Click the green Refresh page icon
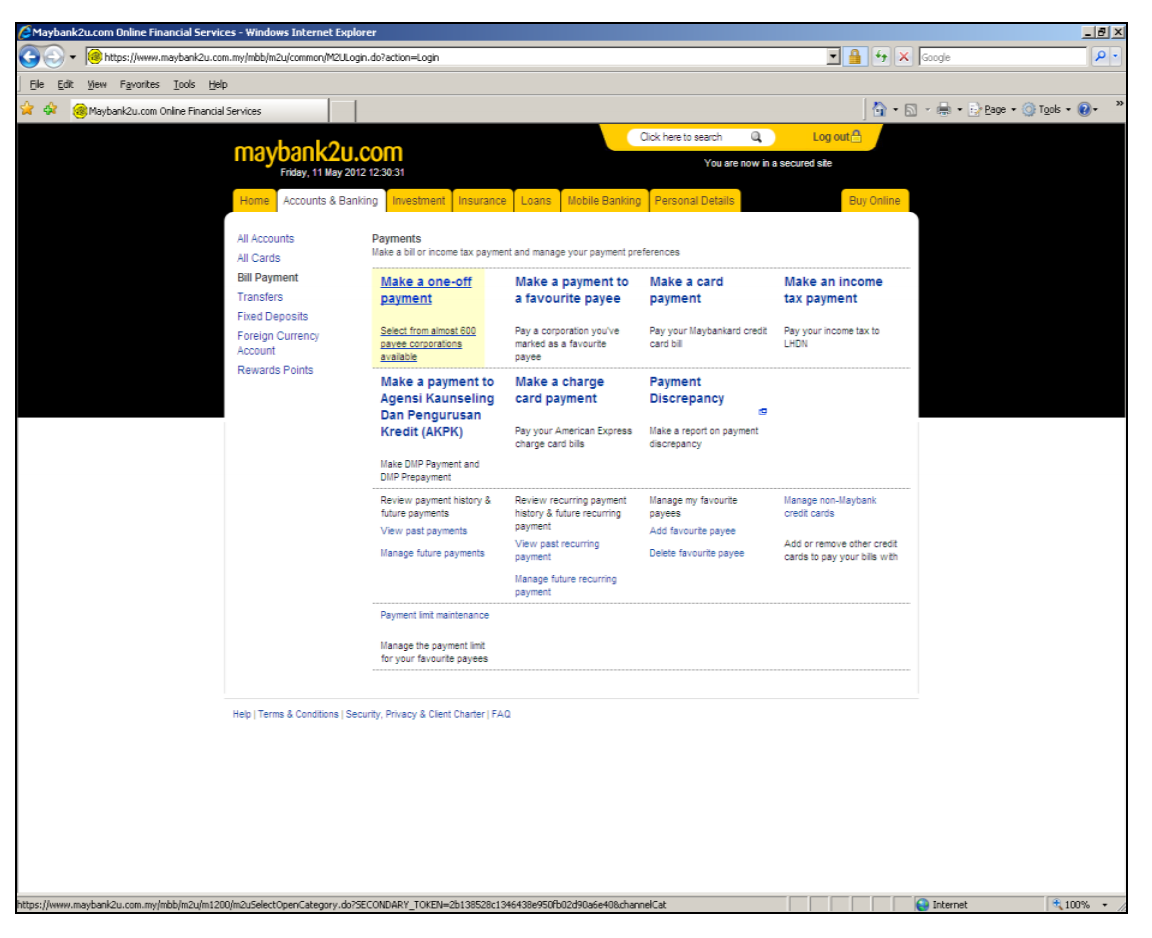 click(881, 57)
